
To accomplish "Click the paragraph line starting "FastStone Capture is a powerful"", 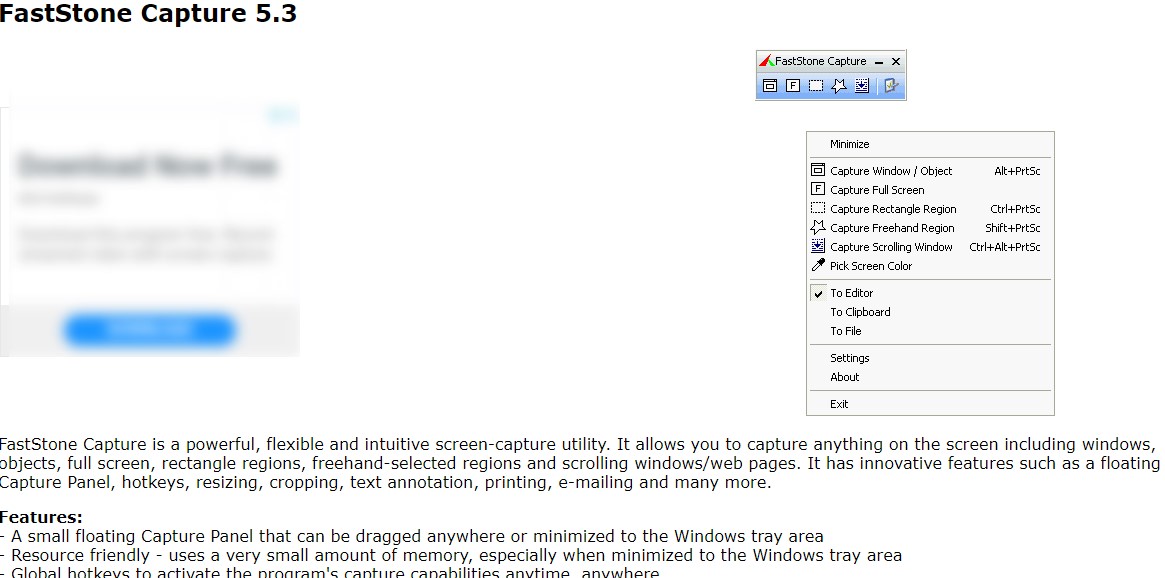I will (x=577, y=444).
